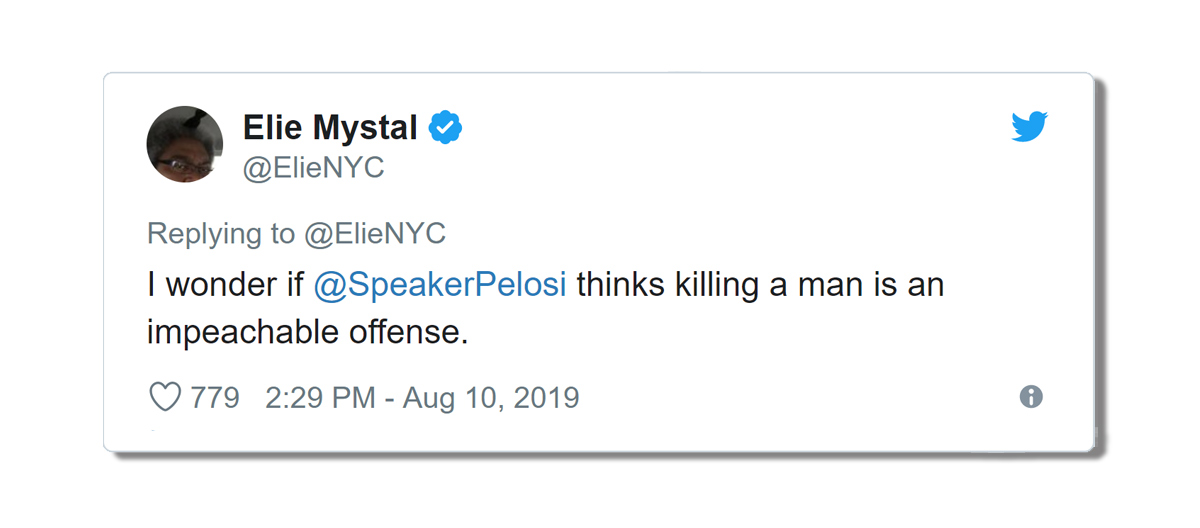Click the empty space between name and bird logo
Viewport: 1200px width, 528px height.
(x=735, y=128)
